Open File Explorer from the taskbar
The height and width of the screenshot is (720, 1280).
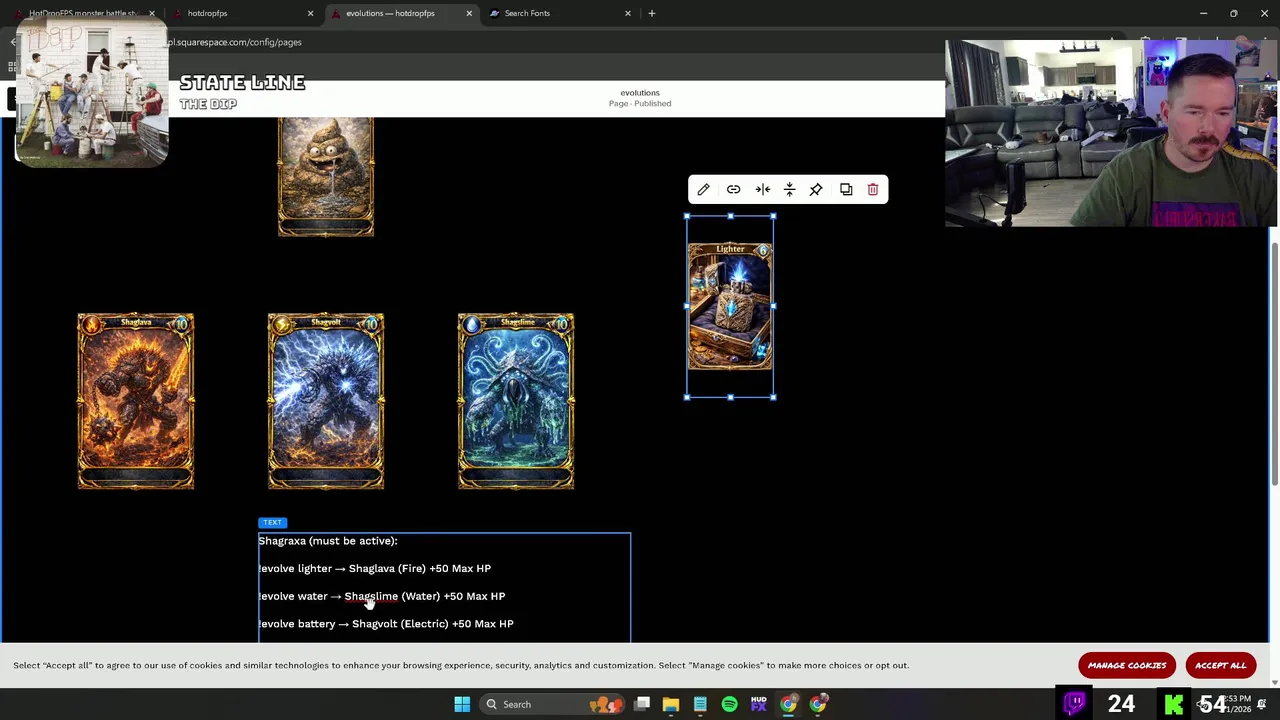click(671, 704)
